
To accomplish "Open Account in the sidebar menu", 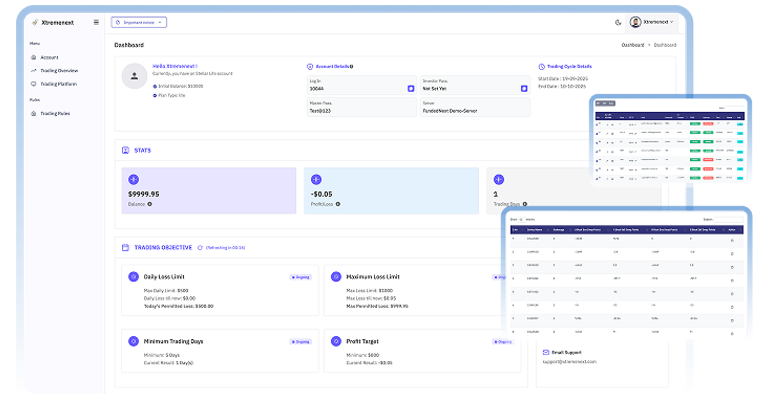I will pos(49,57).
